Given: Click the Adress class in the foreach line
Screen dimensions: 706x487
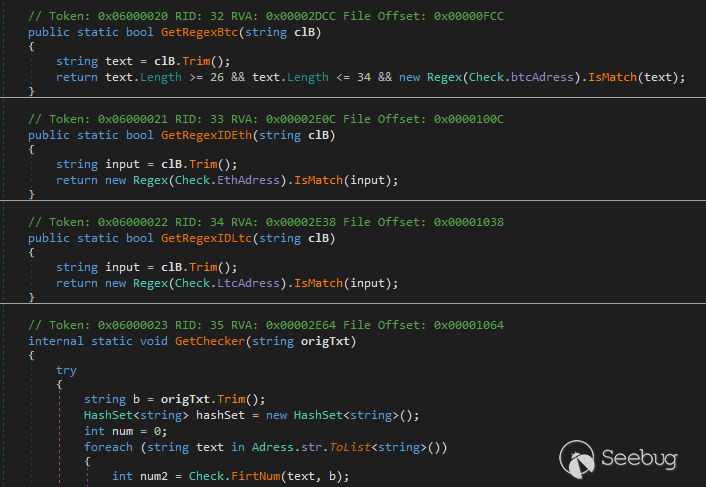Looking at the screenshot, I should click(273, 447).
